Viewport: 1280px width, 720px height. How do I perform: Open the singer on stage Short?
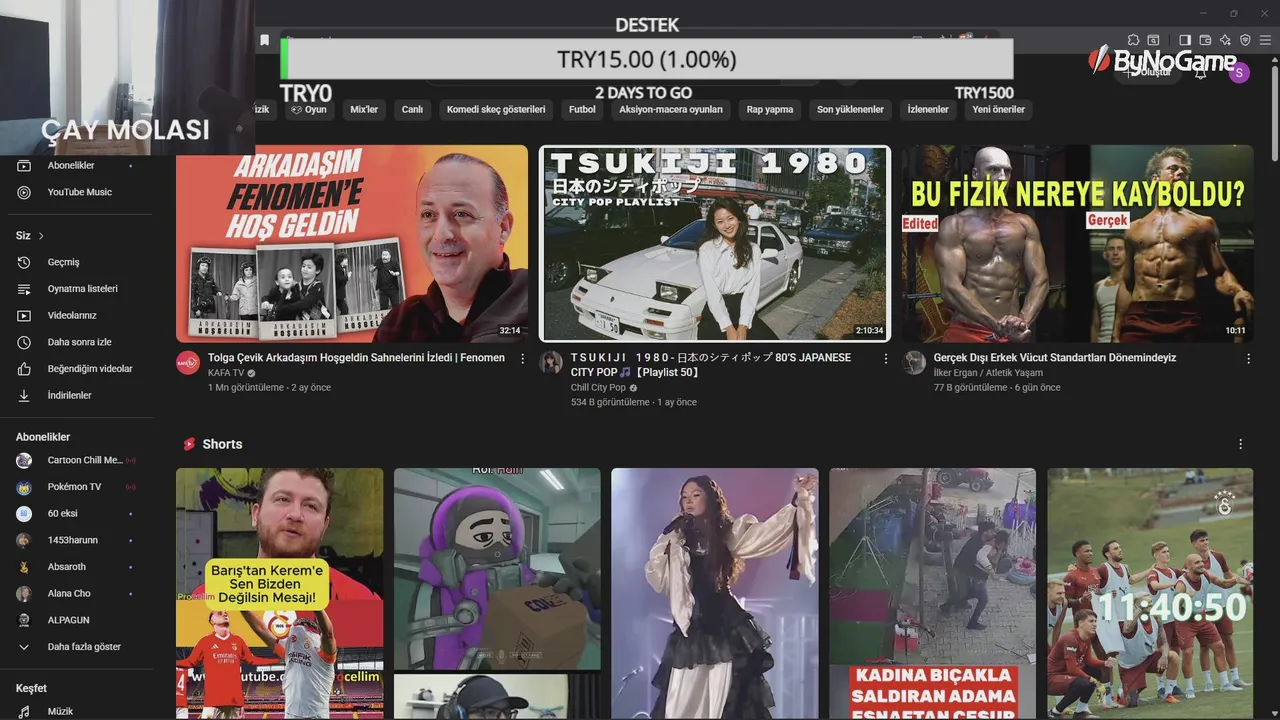click(x=715, y=594)
